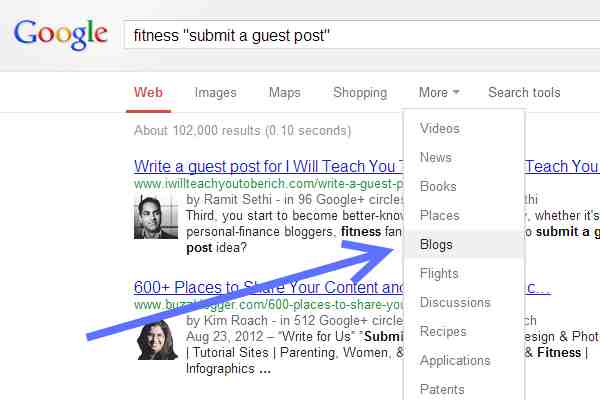This screenshot has width=600, height=400.
Task: Switch to the Web tab
Action: point(148,92)
